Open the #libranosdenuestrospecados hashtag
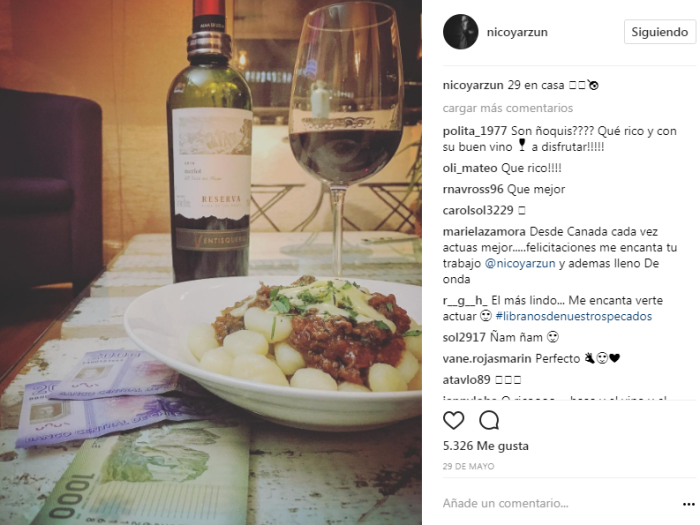Image resolution: width=700 pixels, height=525 pixels. click(574, 317)
